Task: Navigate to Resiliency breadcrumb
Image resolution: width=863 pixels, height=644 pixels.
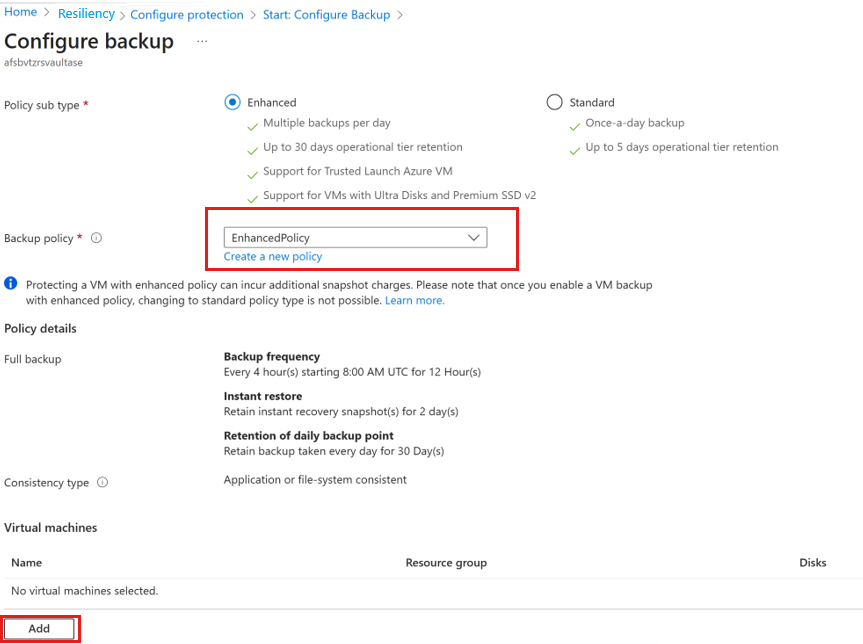Action: pyautogui.click(x=86, y=14)
